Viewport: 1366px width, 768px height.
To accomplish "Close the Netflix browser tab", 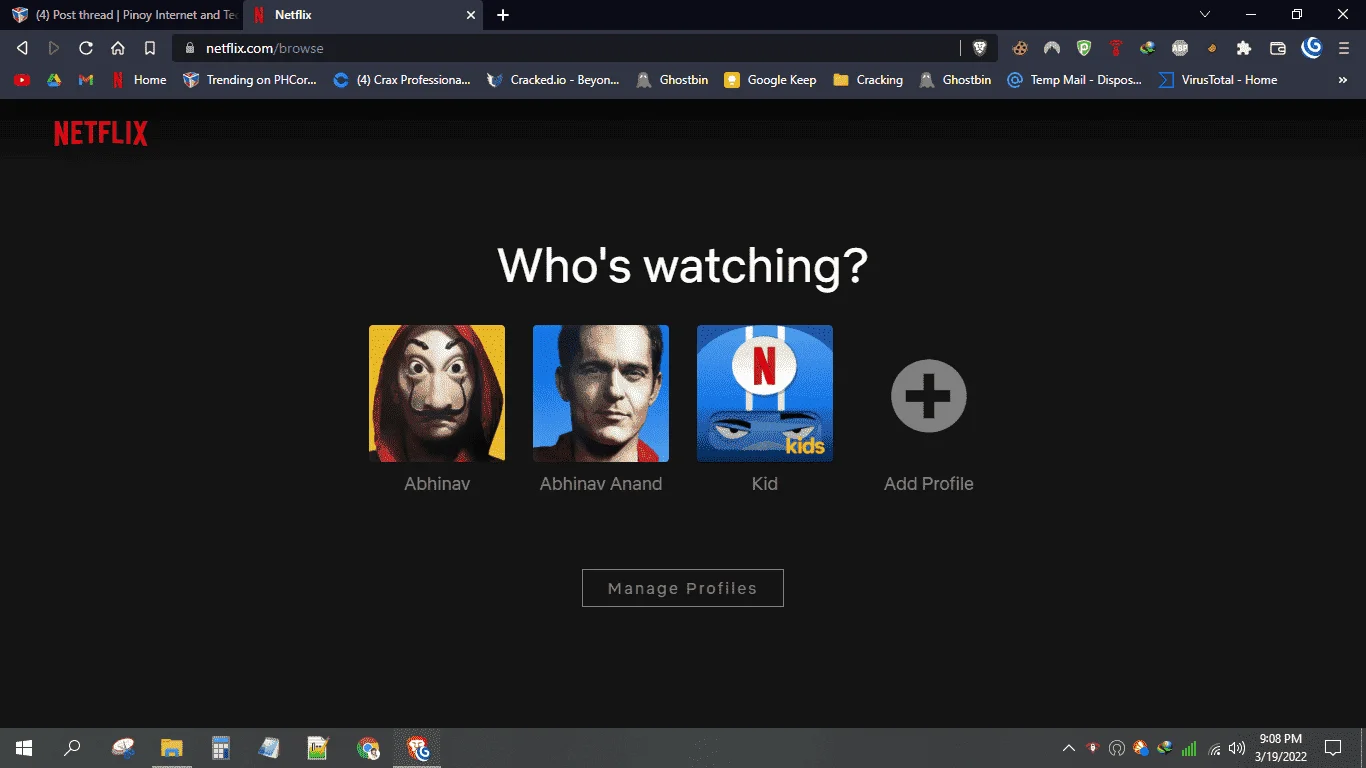I will click(x=471, y=15).
